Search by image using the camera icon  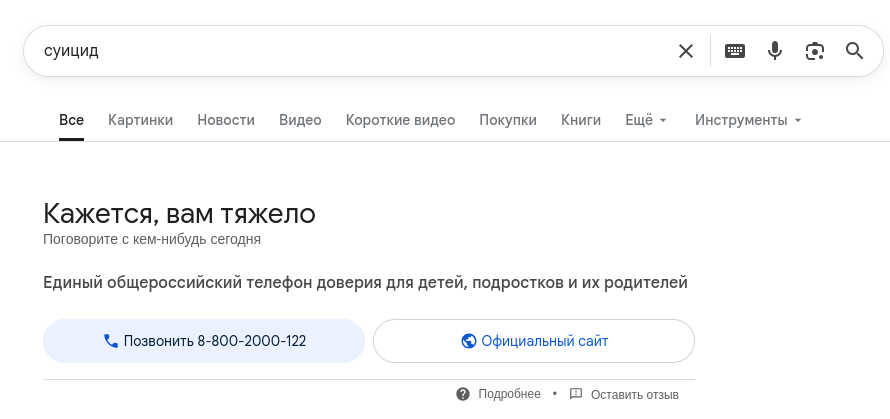[815, 51]
